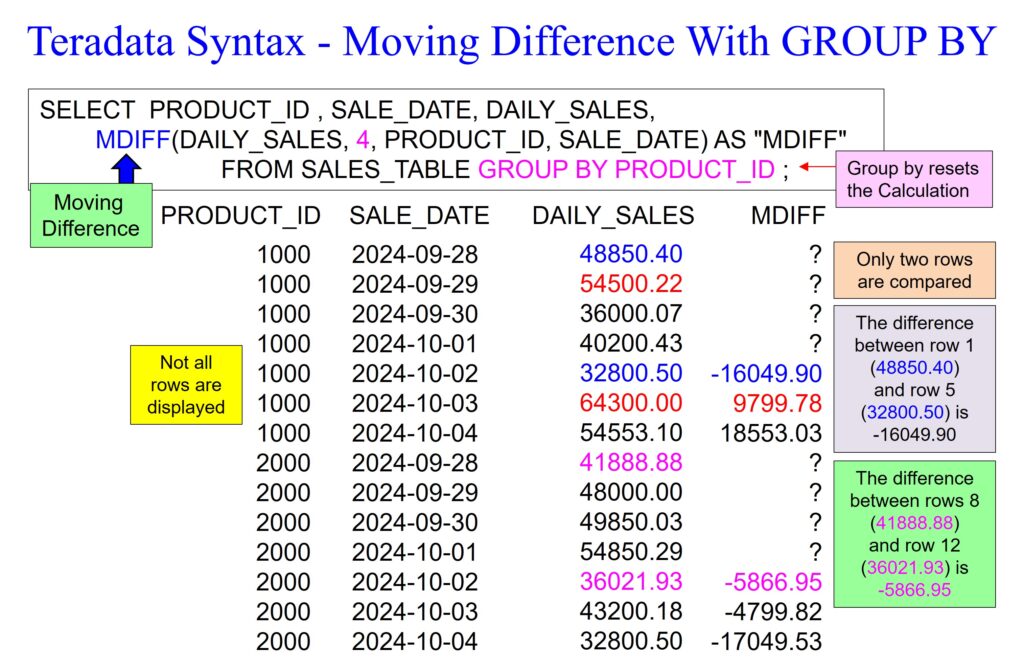Viewport: 1024px width, 671px height.
Task: Click the DAILY_SALES column header
Action: [612, 215]
